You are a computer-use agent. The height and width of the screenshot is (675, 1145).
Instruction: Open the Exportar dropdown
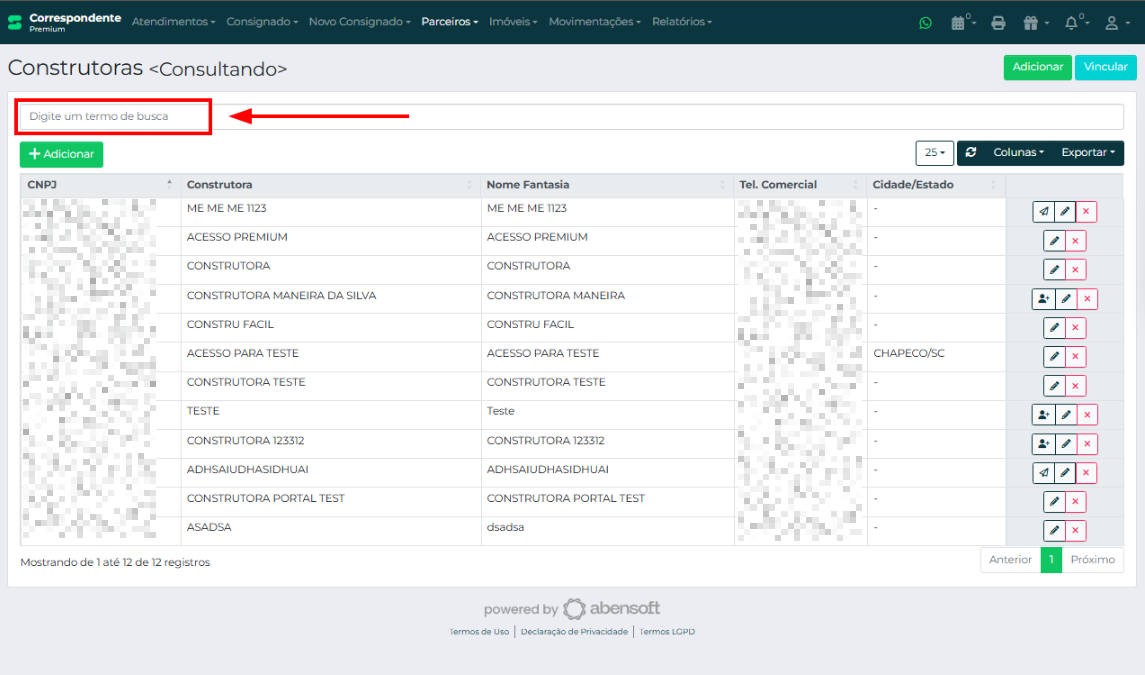pyautogui.click(x=1087, y=153)
